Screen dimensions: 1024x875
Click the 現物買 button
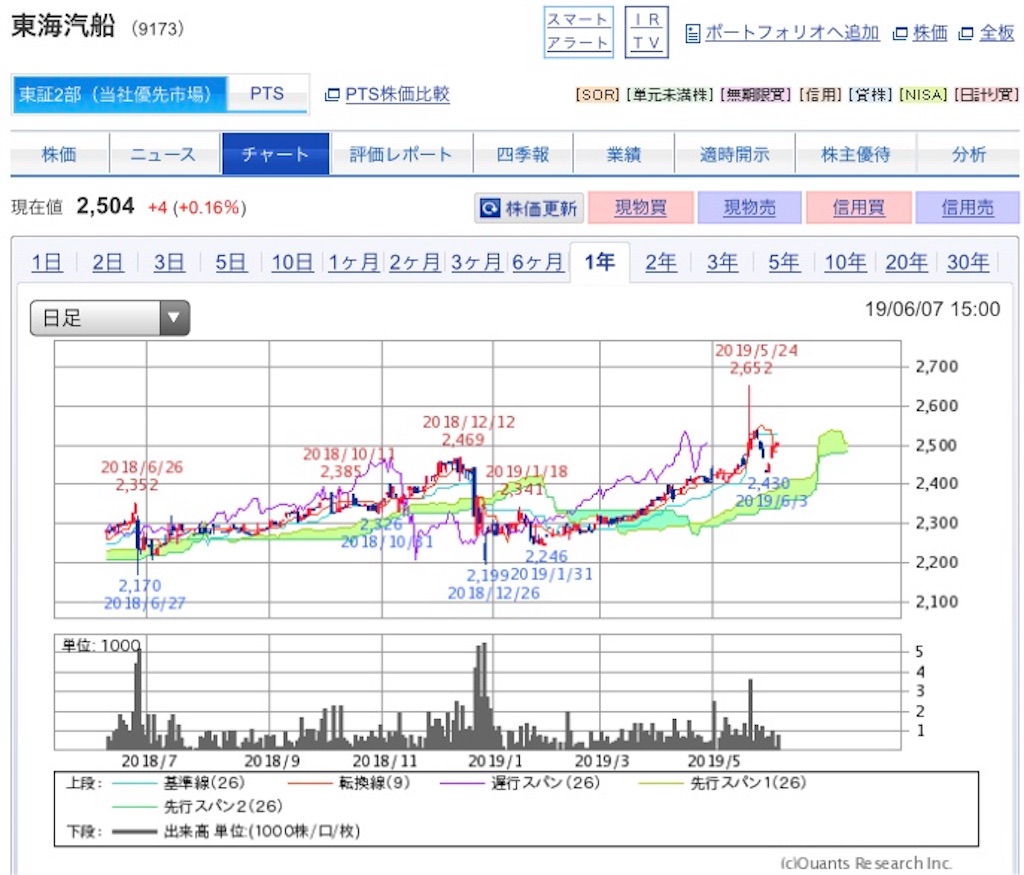(641, 208)
